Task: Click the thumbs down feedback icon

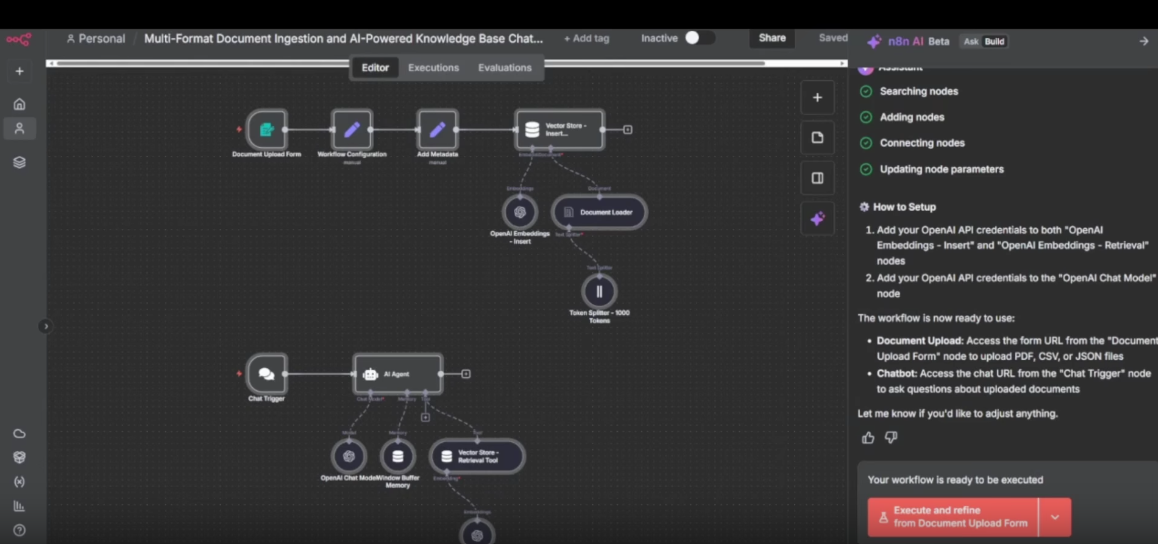Action: 891,437
